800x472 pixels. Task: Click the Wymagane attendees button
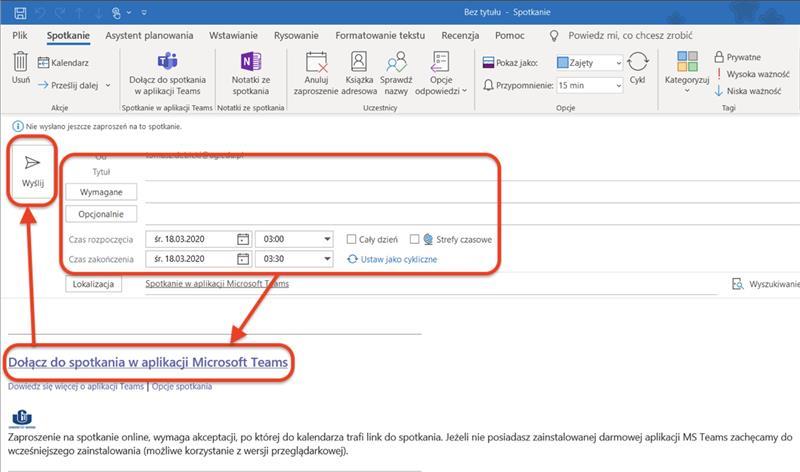[100, 191]
